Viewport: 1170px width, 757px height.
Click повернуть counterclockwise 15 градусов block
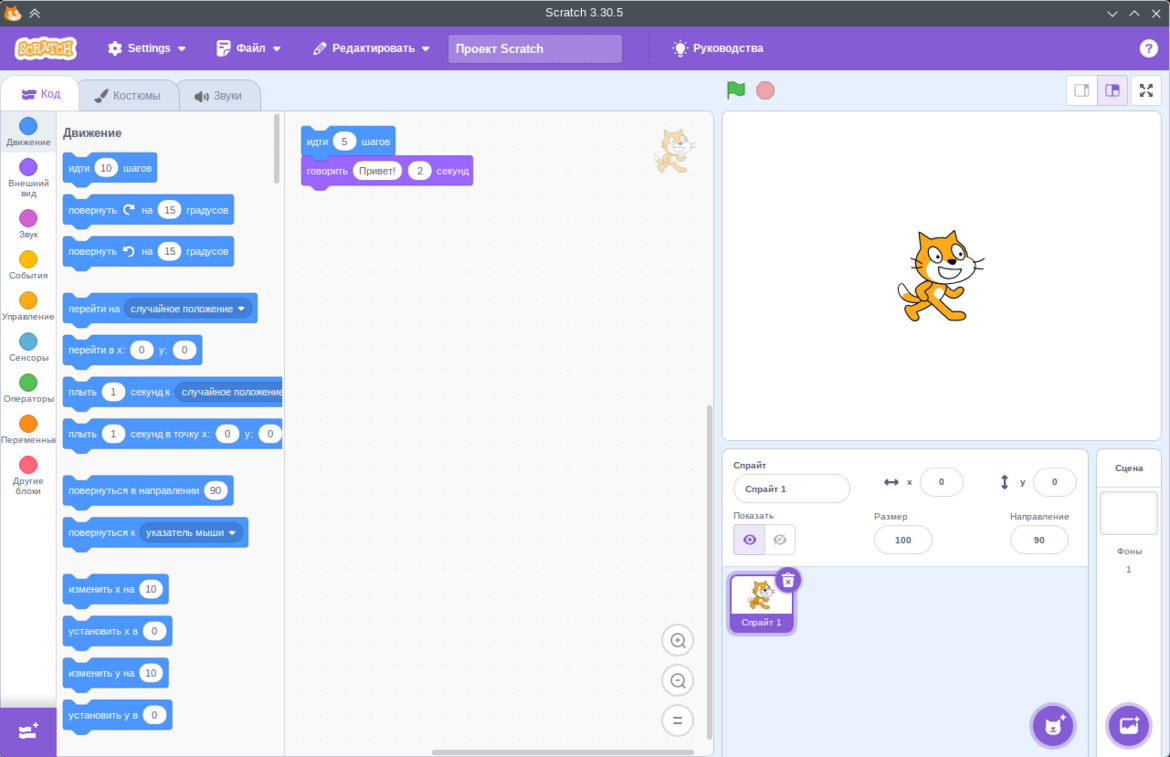(x=148, y=251)
